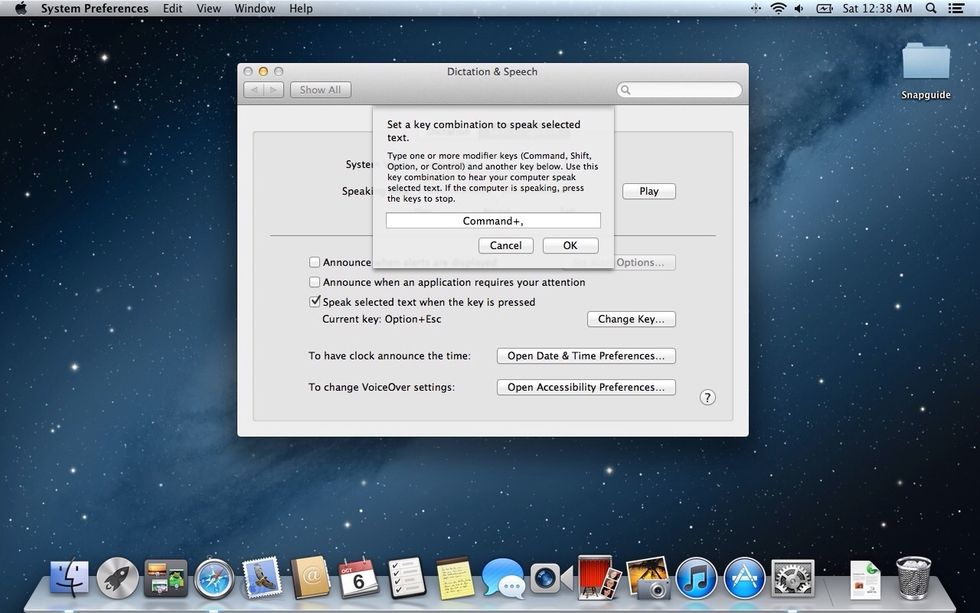Launch Safari from the Dock

click(216, 578)
